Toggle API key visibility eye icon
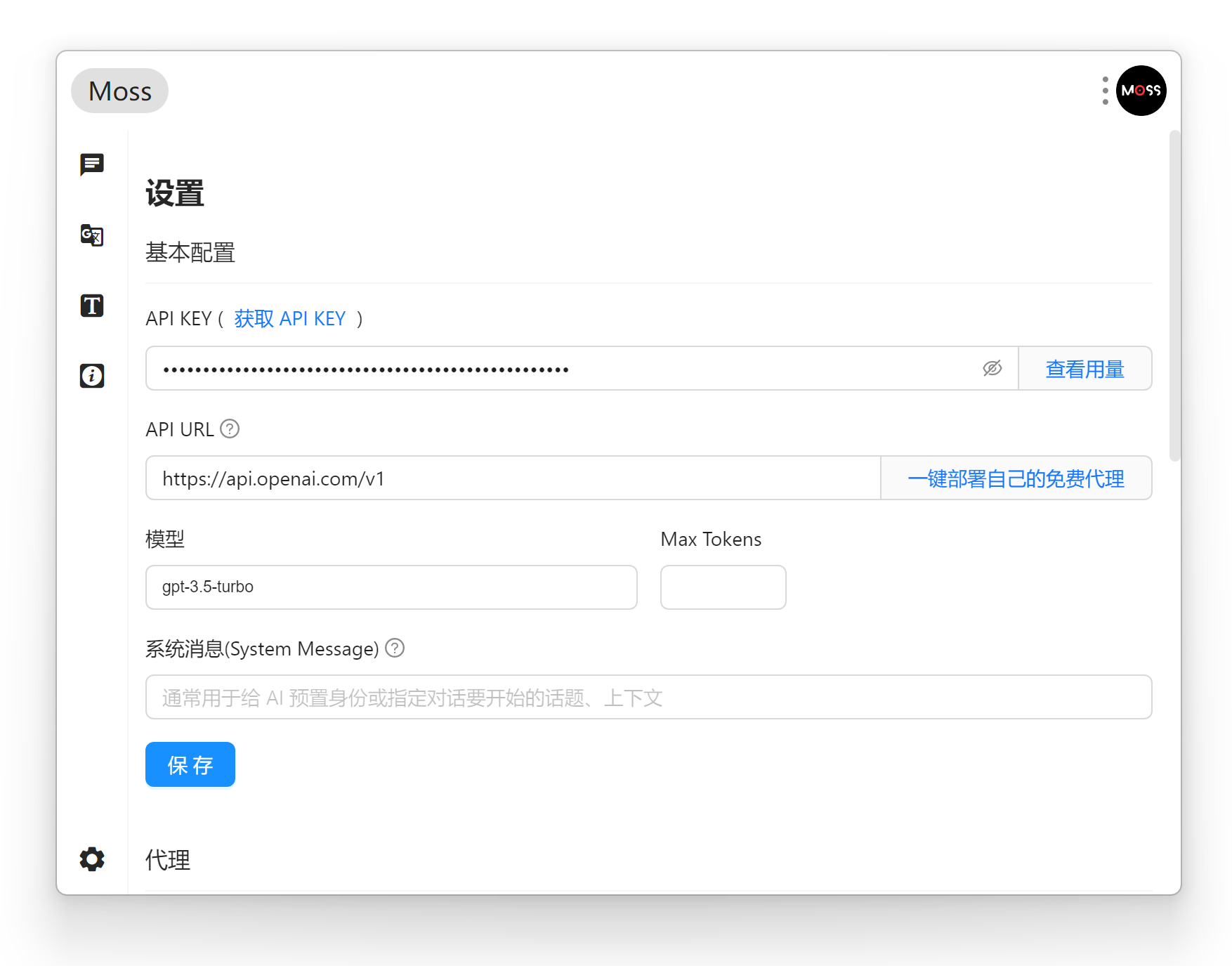 (992, 368)
